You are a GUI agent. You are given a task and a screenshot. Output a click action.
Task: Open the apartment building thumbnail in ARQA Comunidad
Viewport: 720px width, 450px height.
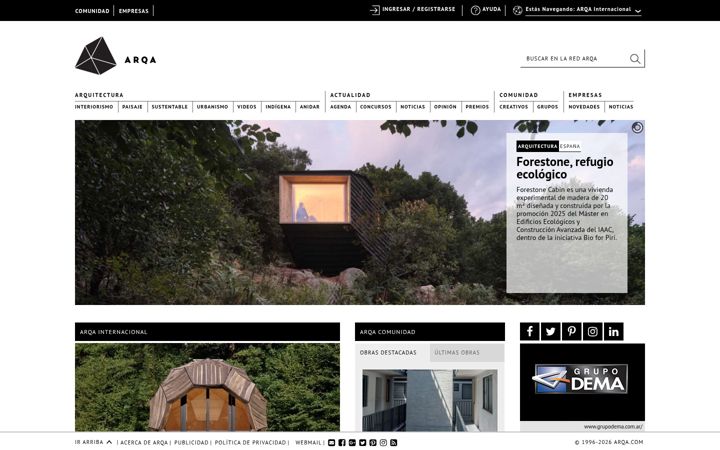pos(430,400)
